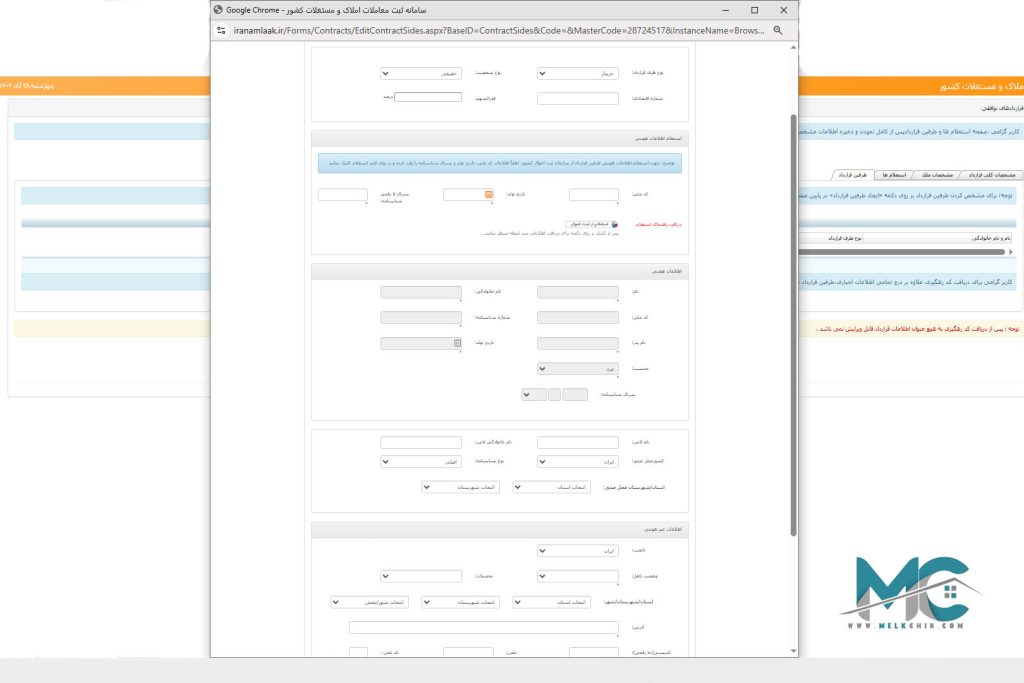Switch to the طرفین قرارداد tab
Image resolution: width=1024 pixels, height=683 pixels.
[x=853, y=174]
